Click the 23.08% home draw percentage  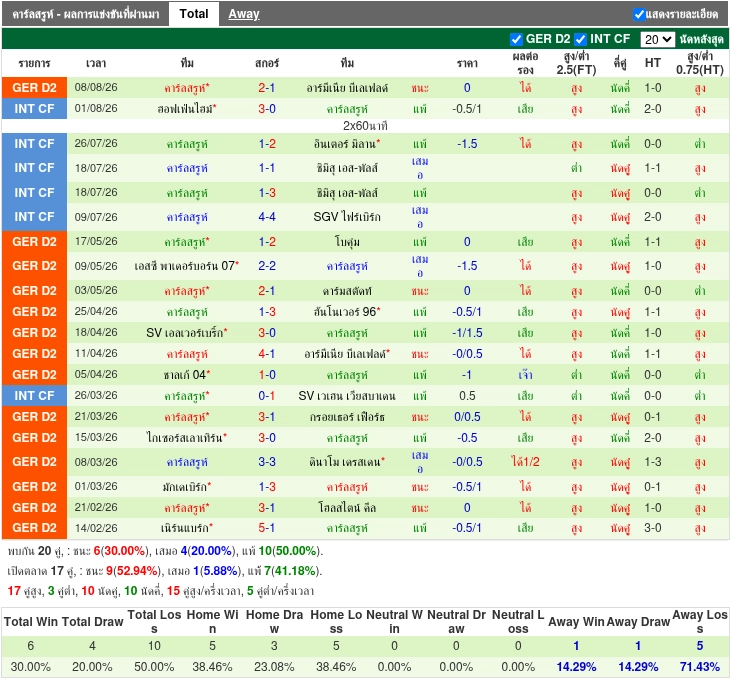(274, 667)
